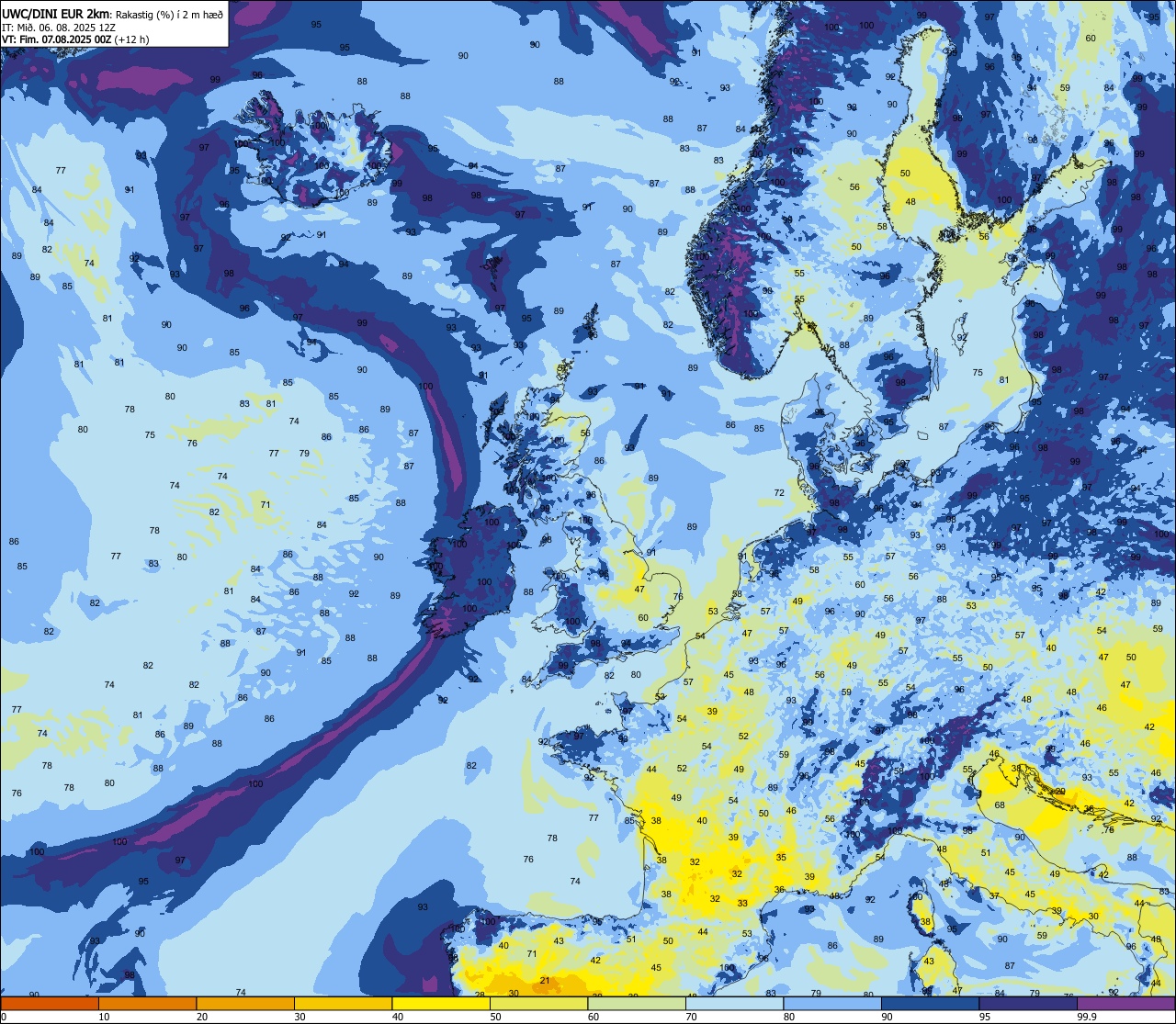Click the '99.9' legend scale label

[x=1087, y=1017]
